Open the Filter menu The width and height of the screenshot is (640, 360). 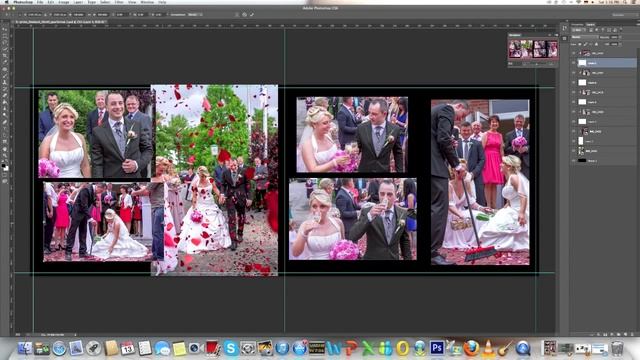pos(119,2)
